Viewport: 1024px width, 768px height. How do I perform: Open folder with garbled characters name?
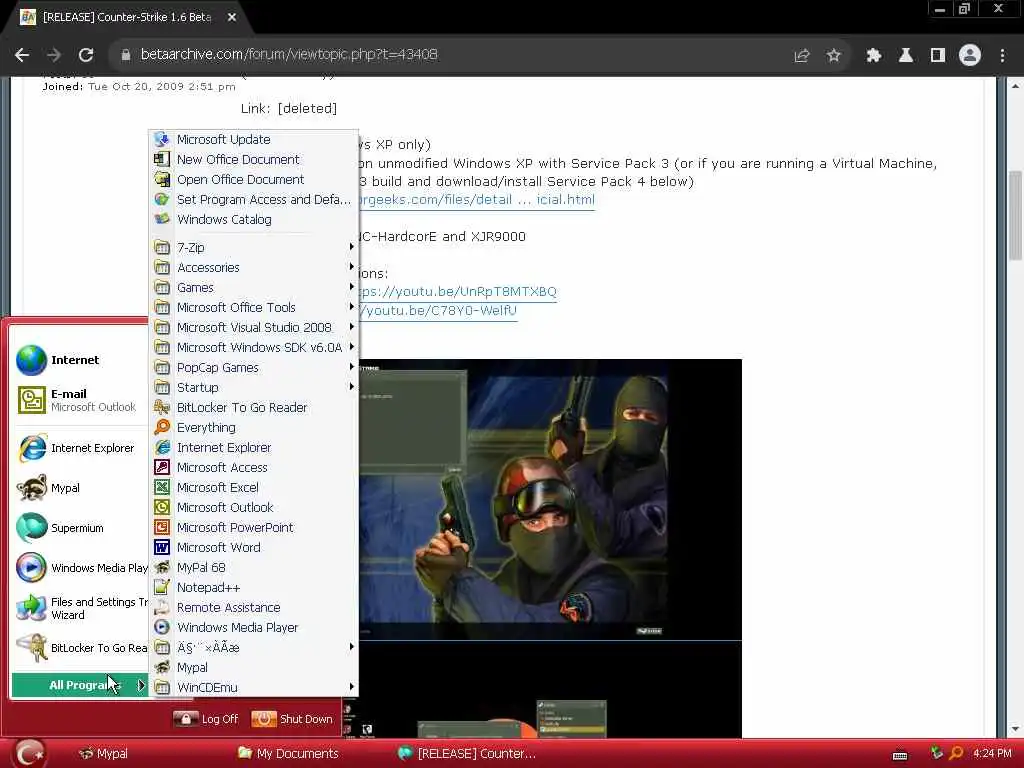coord(253,647)
